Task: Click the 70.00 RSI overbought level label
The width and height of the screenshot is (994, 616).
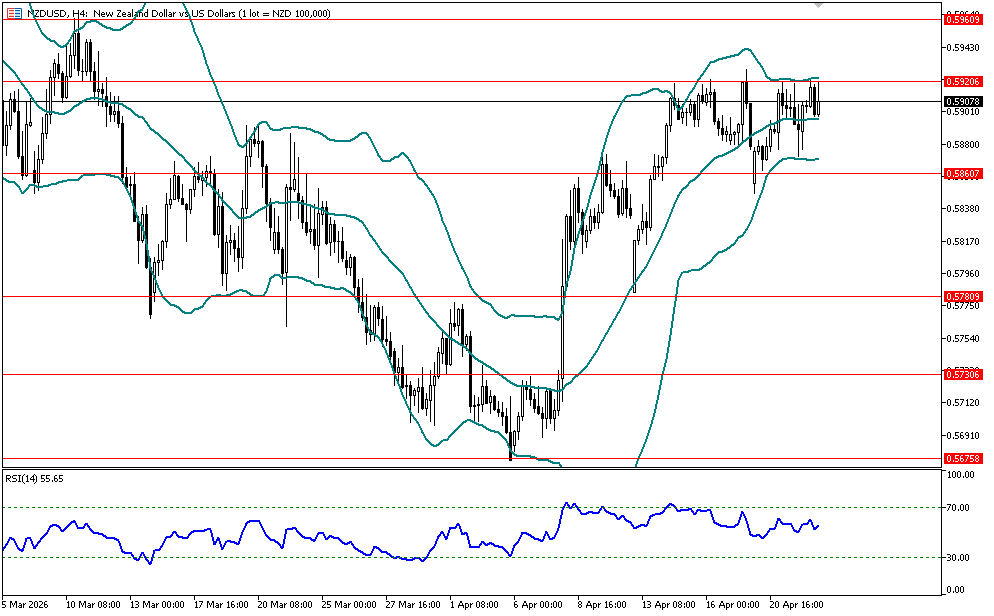Action: coord(961,508)
